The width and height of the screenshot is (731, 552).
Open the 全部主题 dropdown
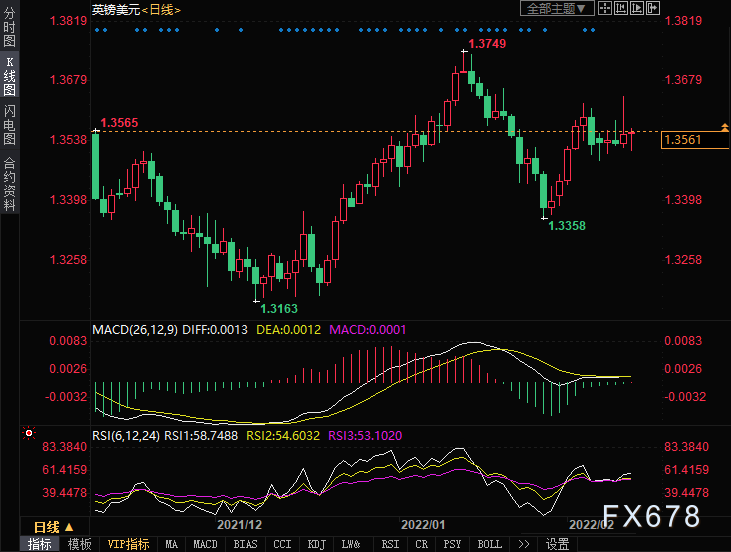point(556,8)
